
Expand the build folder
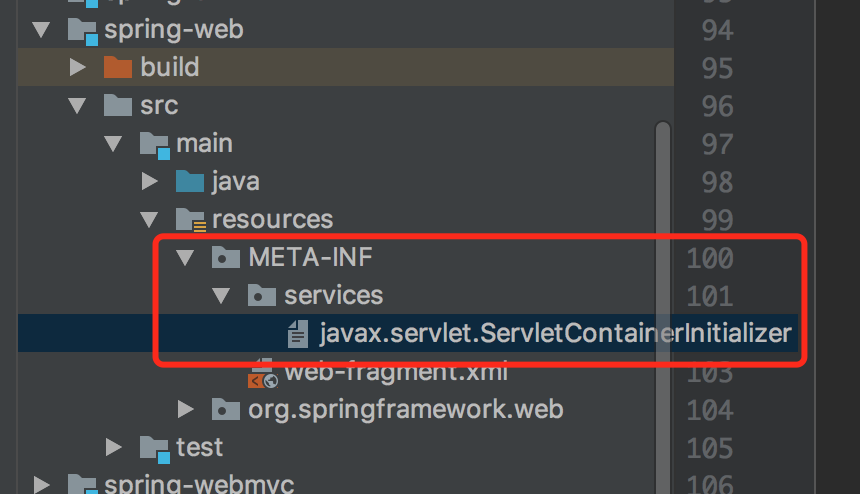pyautogui.click(x=77, y=68)
